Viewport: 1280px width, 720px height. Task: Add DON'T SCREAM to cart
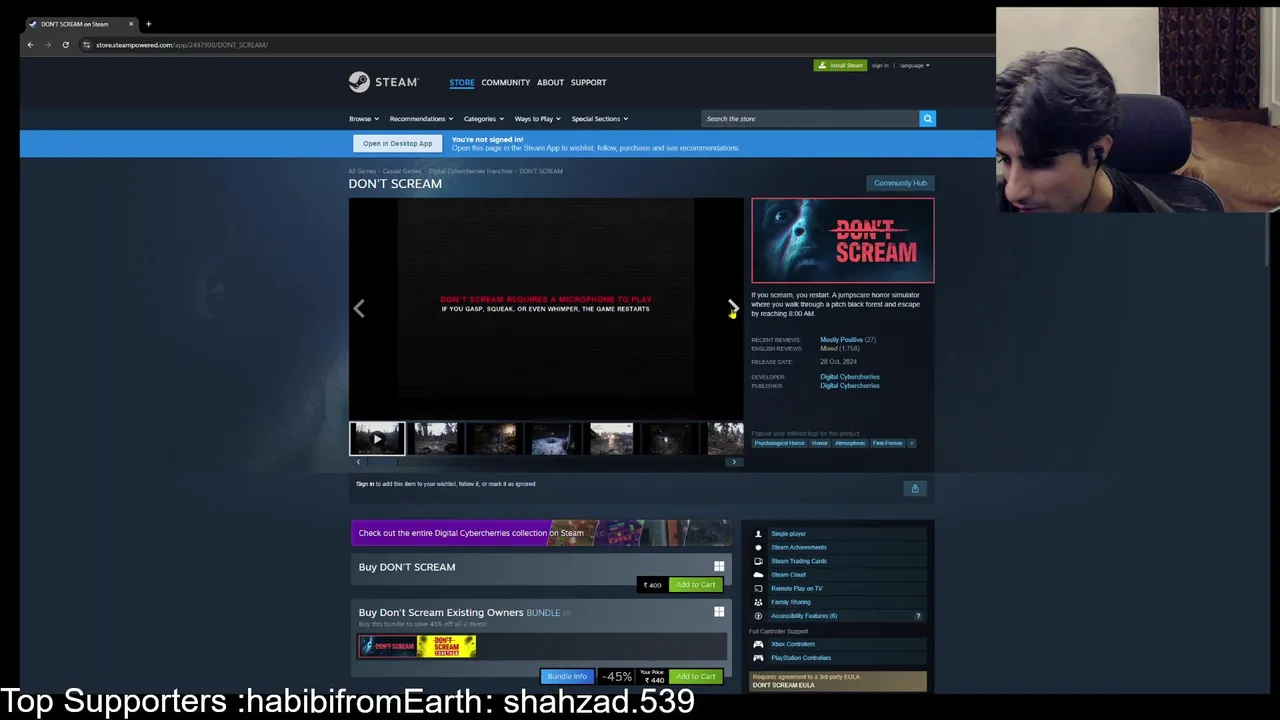point(695,585)
